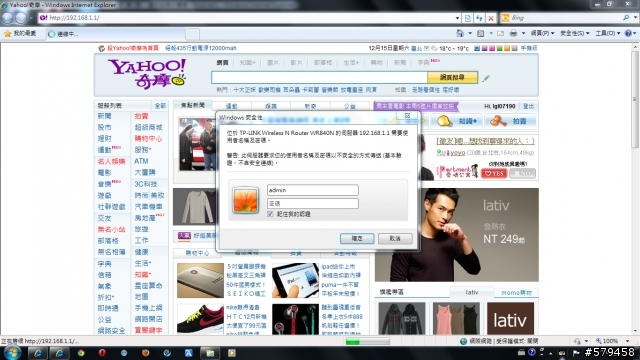
Task: Open Google Chrome from the taskbar
Action: 81,353
